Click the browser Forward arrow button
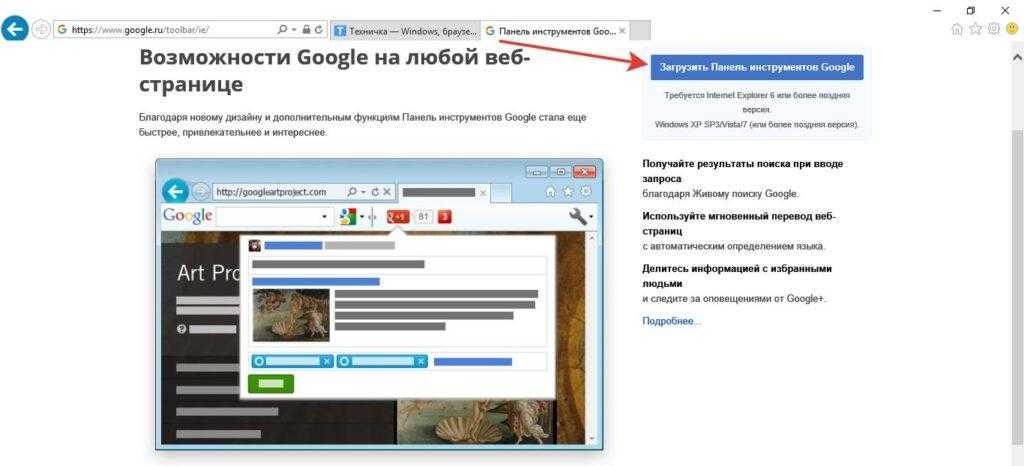Viewport: 1024px width, 466px height. click(x=41, y=29)
